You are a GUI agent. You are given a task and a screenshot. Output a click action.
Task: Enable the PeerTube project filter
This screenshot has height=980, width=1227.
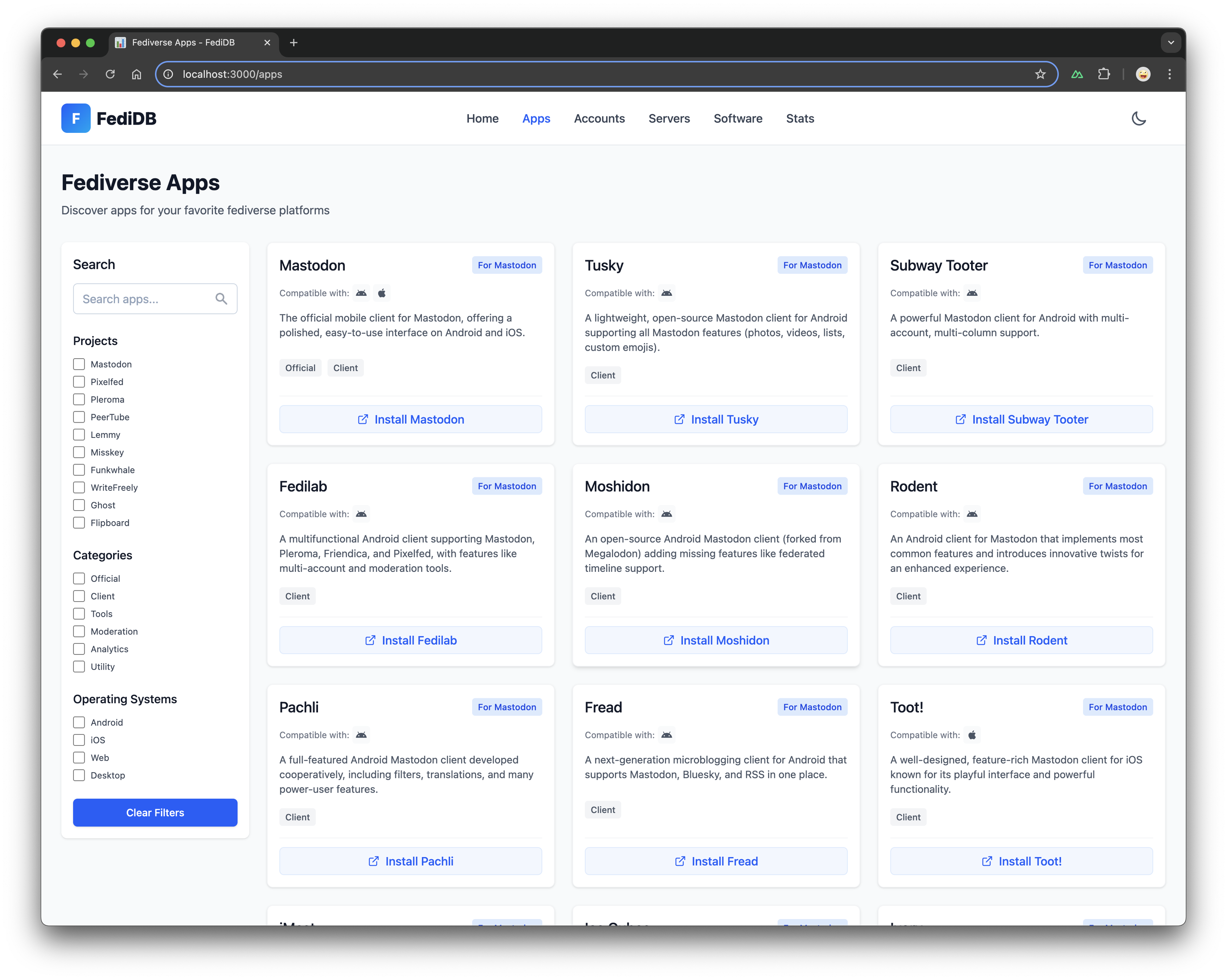(x=79, y=417)
